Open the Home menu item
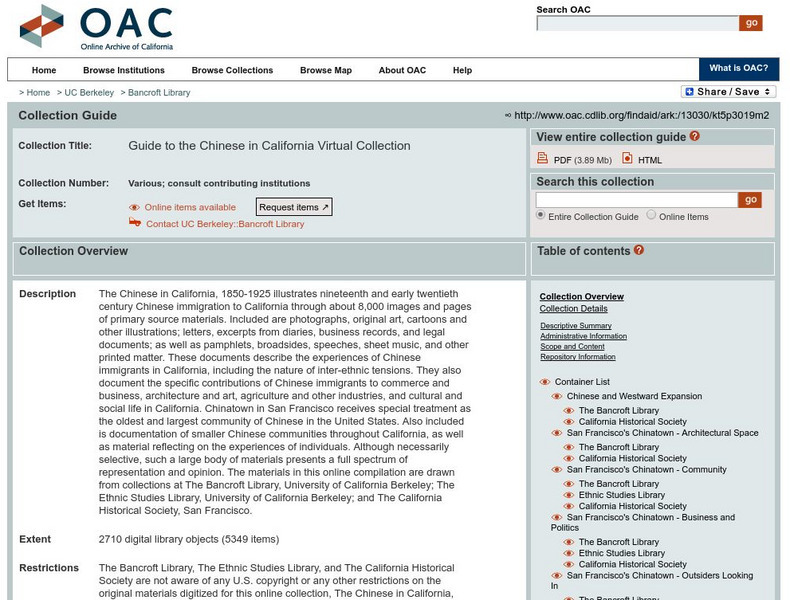 coord(44,70)
